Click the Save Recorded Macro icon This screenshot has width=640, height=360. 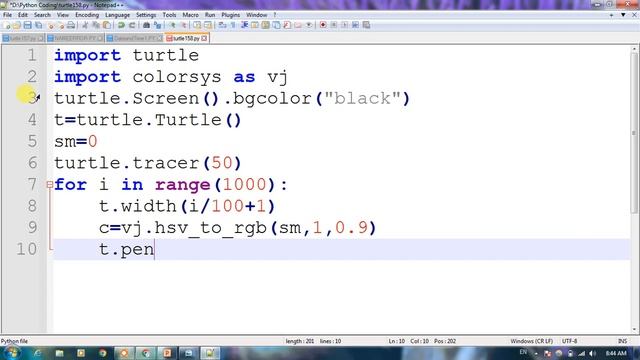point(366,25)
